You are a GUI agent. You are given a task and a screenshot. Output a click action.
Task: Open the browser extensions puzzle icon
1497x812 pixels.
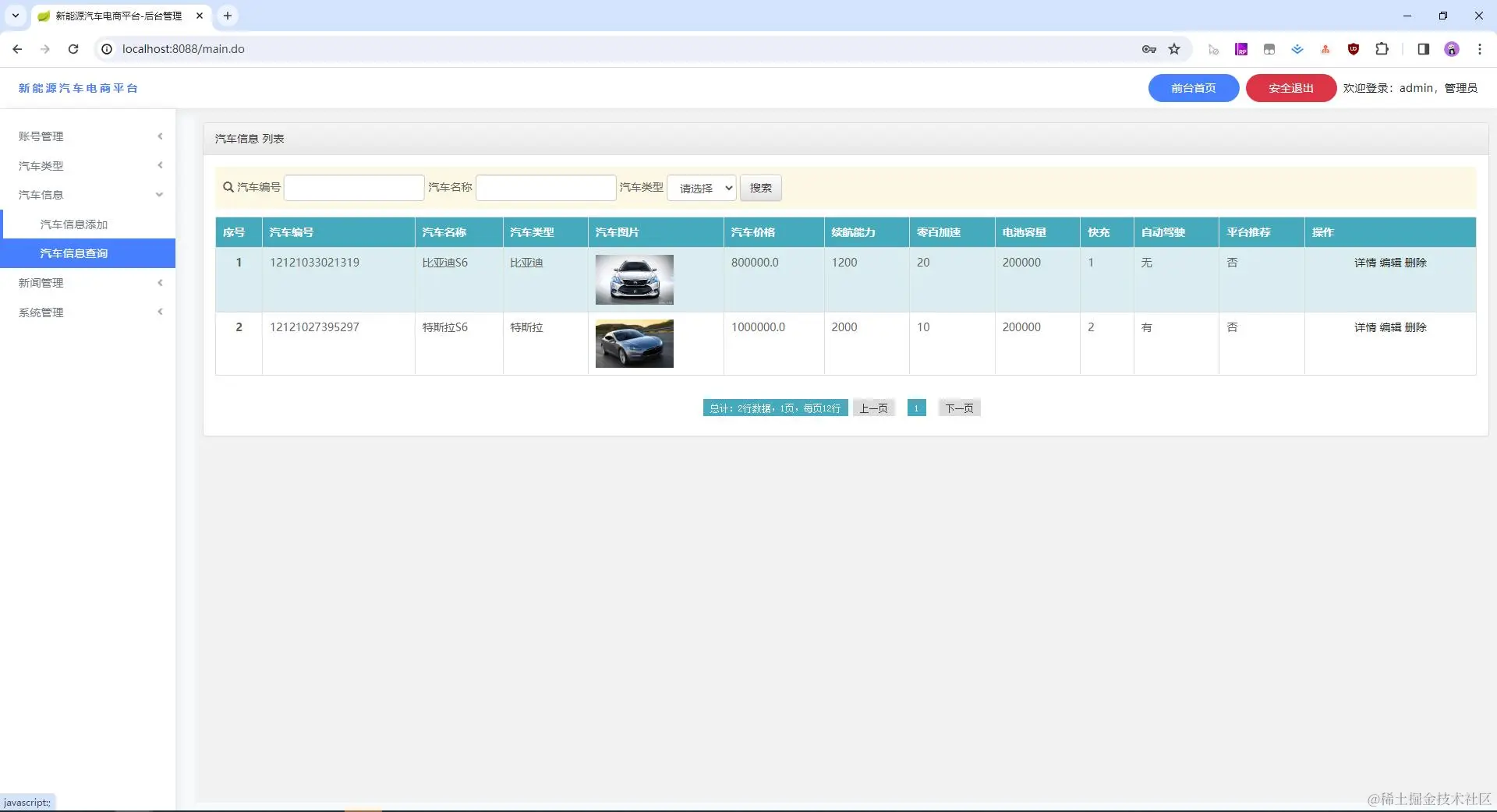coord(1382,49)
